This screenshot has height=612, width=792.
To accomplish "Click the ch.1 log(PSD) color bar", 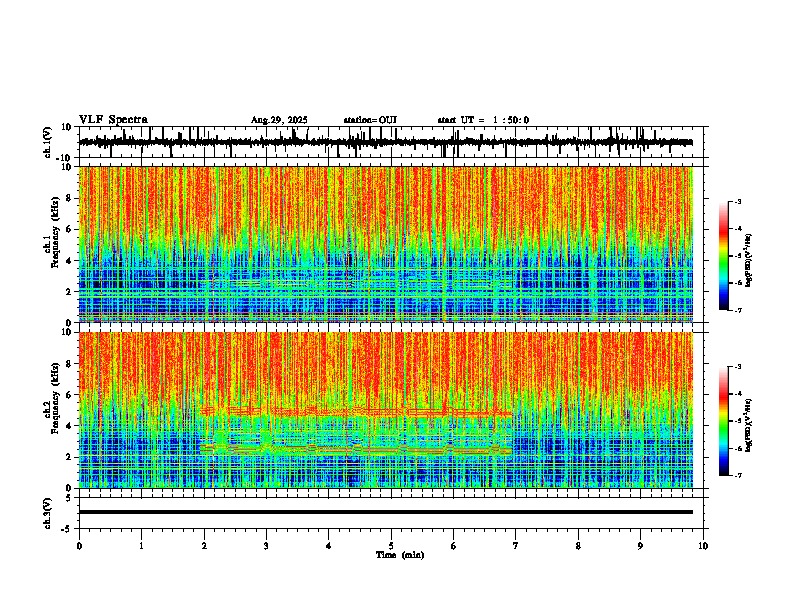I will pyautogui.click(x=724, y=256).
